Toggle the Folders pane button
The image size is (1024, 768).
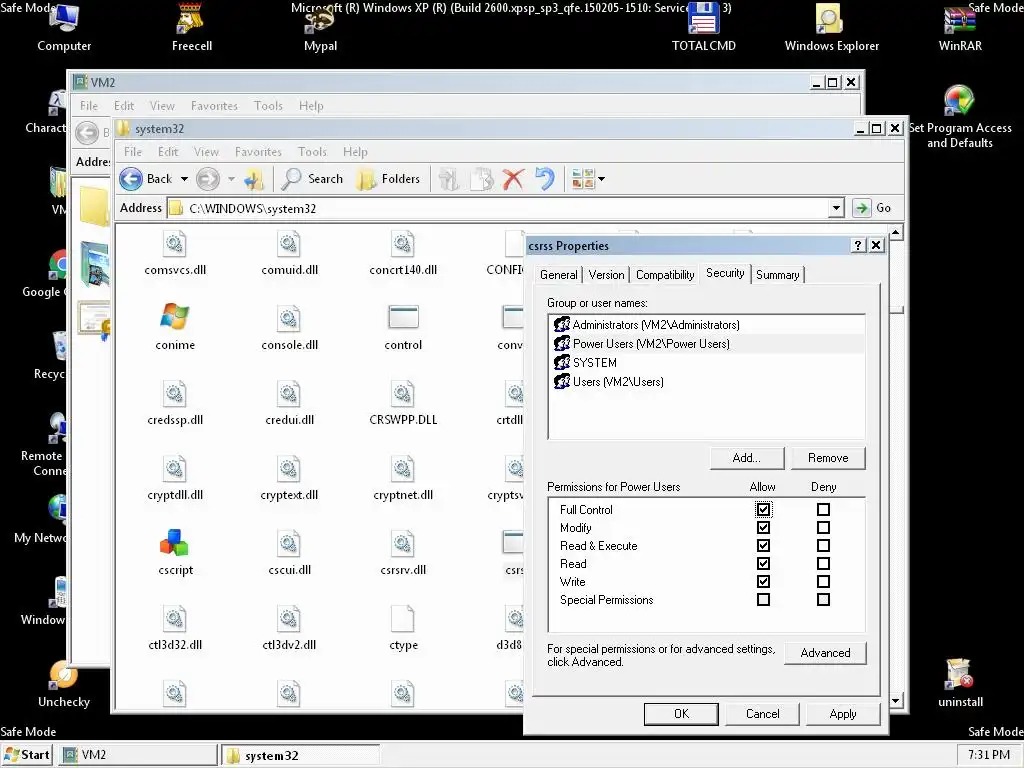[389, 179]
